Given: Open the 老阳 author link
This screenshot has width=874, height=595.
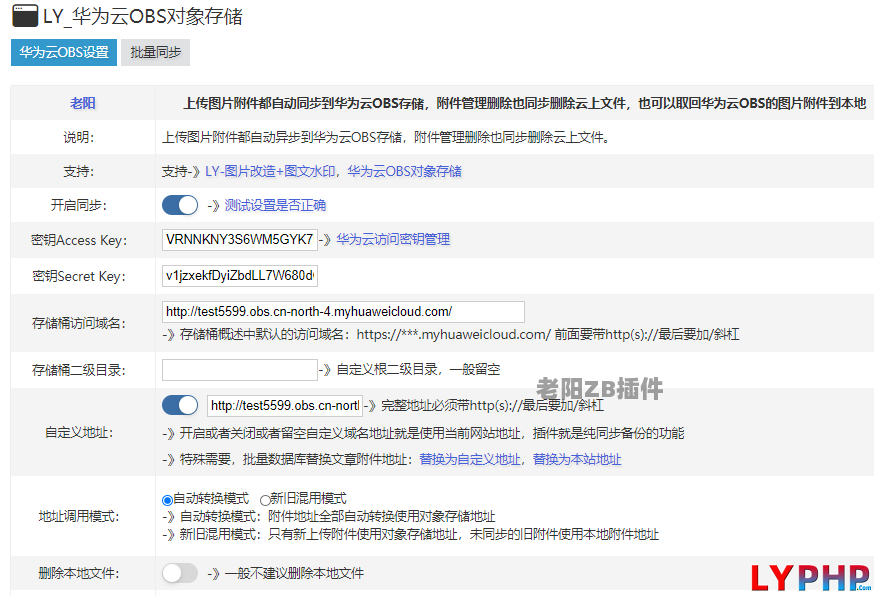Looking at the screenshot, I should click(x=82, y=103).
